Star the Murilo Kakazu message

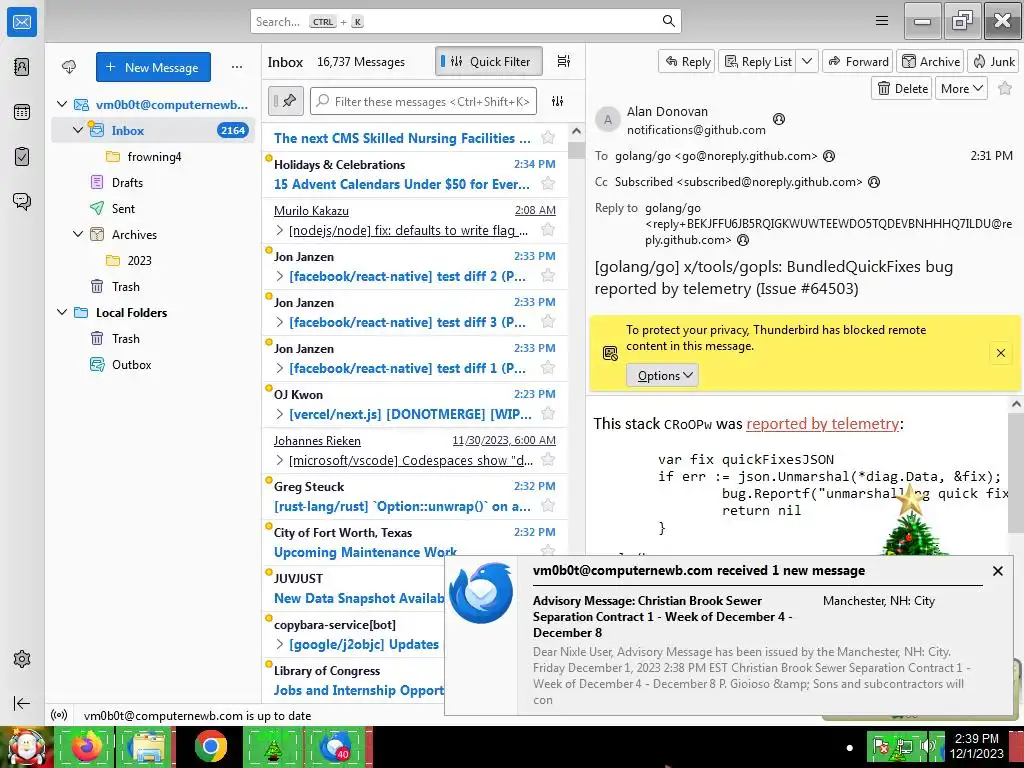tap(548, 229)
